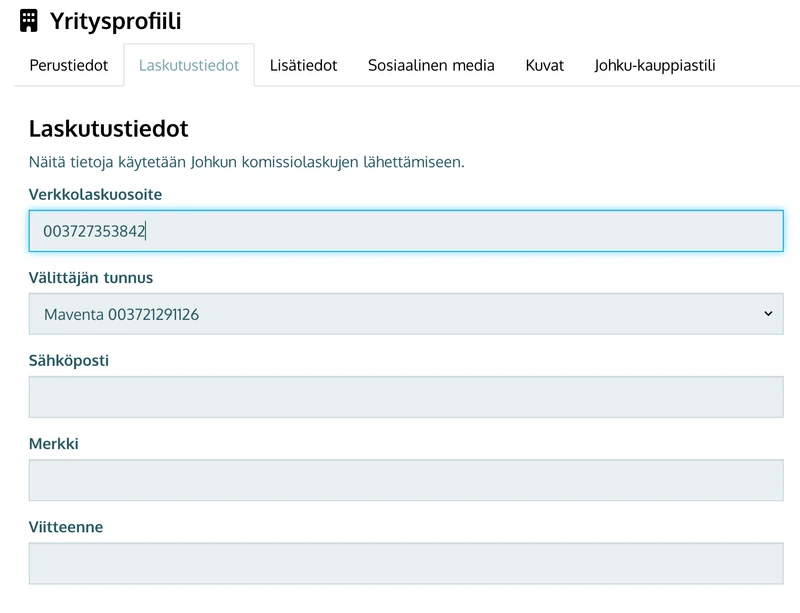The image size is (800, 613).
Task: Click into the Sähköposti field
Action: point(406,397)
